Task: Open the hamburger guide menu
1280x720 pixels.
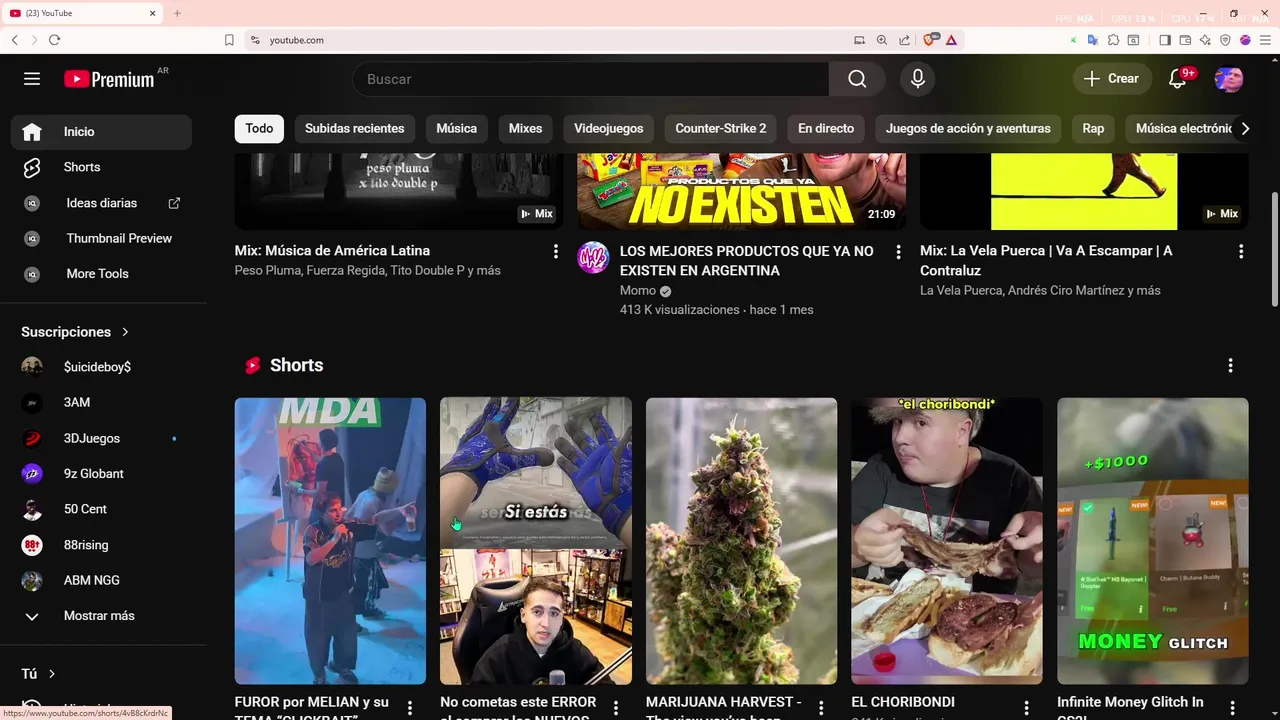Action: [x=32, y=79]
